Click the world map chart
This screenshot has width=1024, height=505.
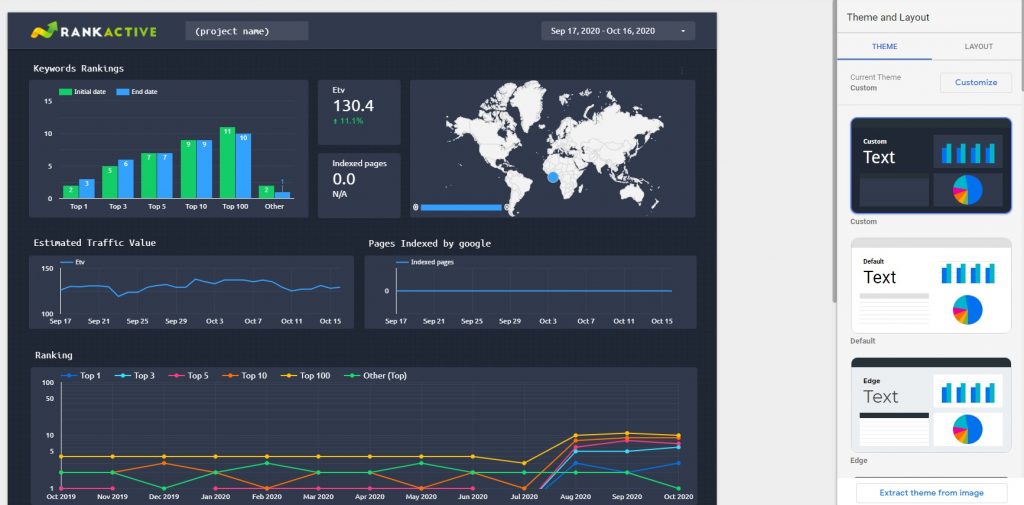tap(552, 148)
